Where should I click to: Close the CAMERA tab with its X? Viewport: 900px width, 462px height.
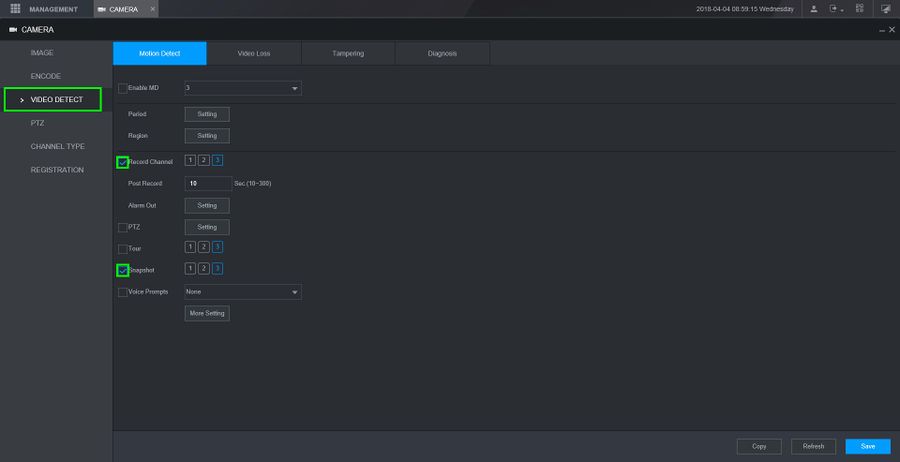[x=152, y=9]
